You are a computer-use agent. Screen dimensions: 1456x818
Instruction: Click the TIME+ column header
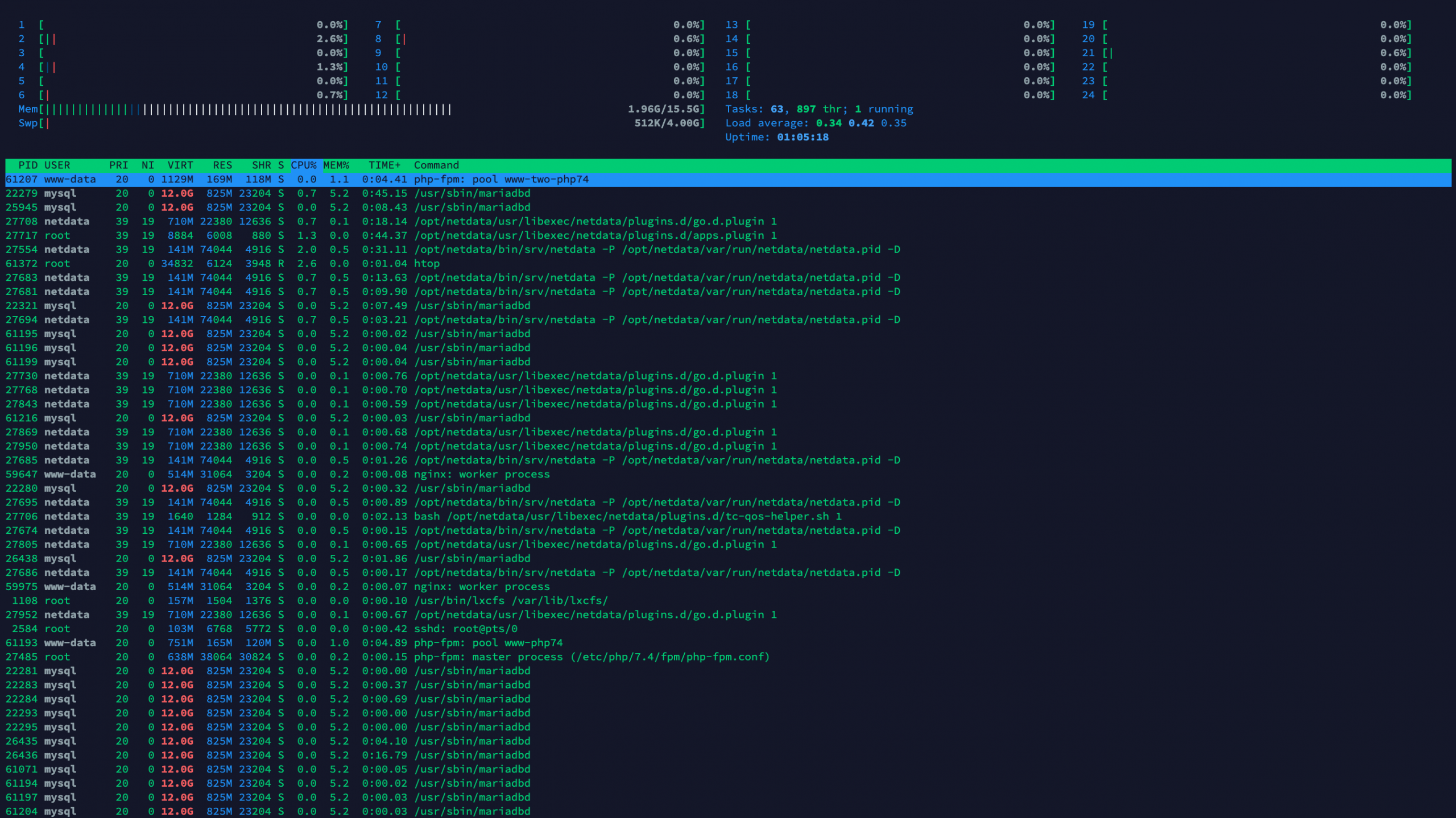[384, 165]
